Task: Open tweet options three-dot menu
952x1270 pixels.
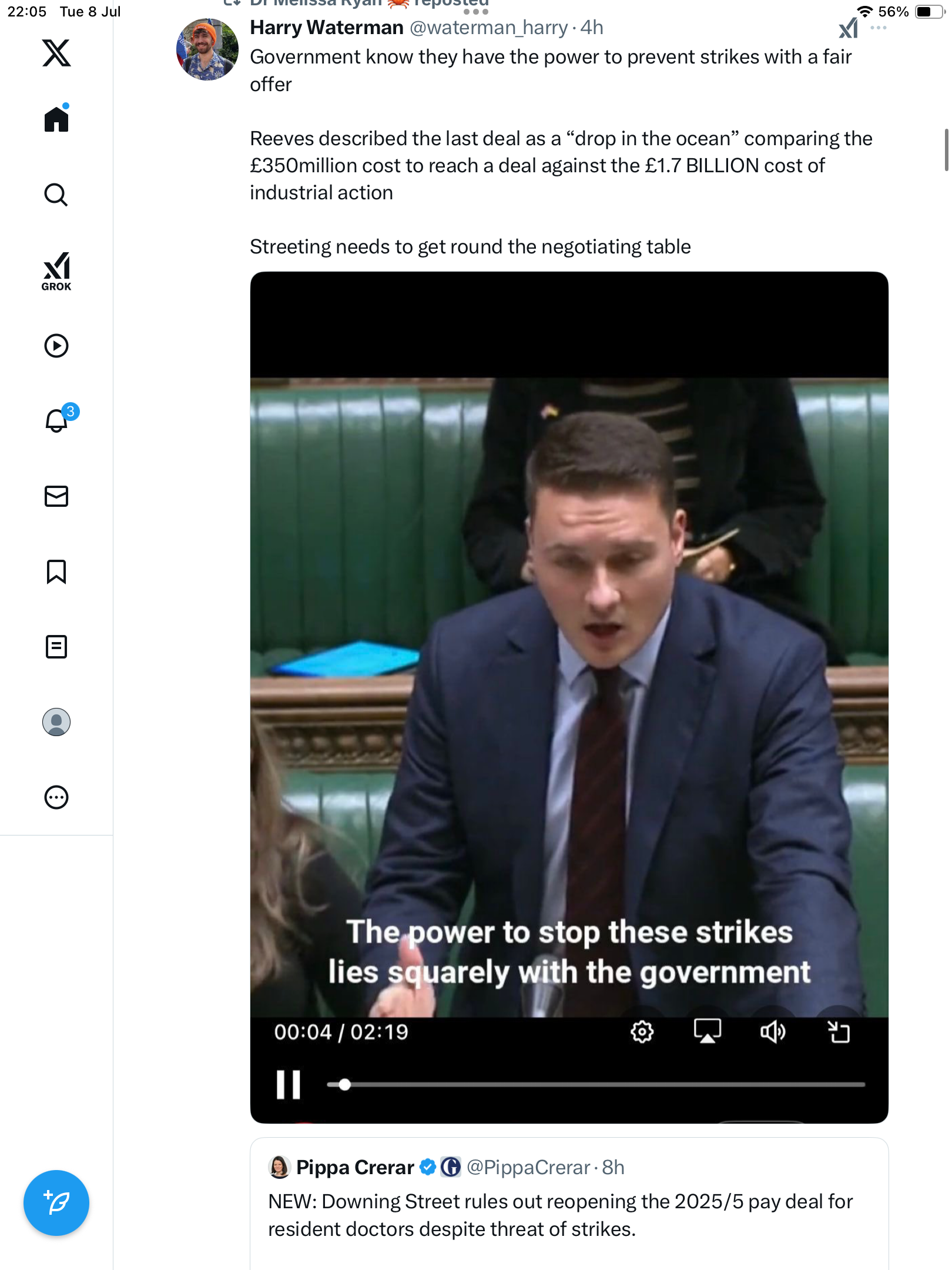Action: [879, 28]
